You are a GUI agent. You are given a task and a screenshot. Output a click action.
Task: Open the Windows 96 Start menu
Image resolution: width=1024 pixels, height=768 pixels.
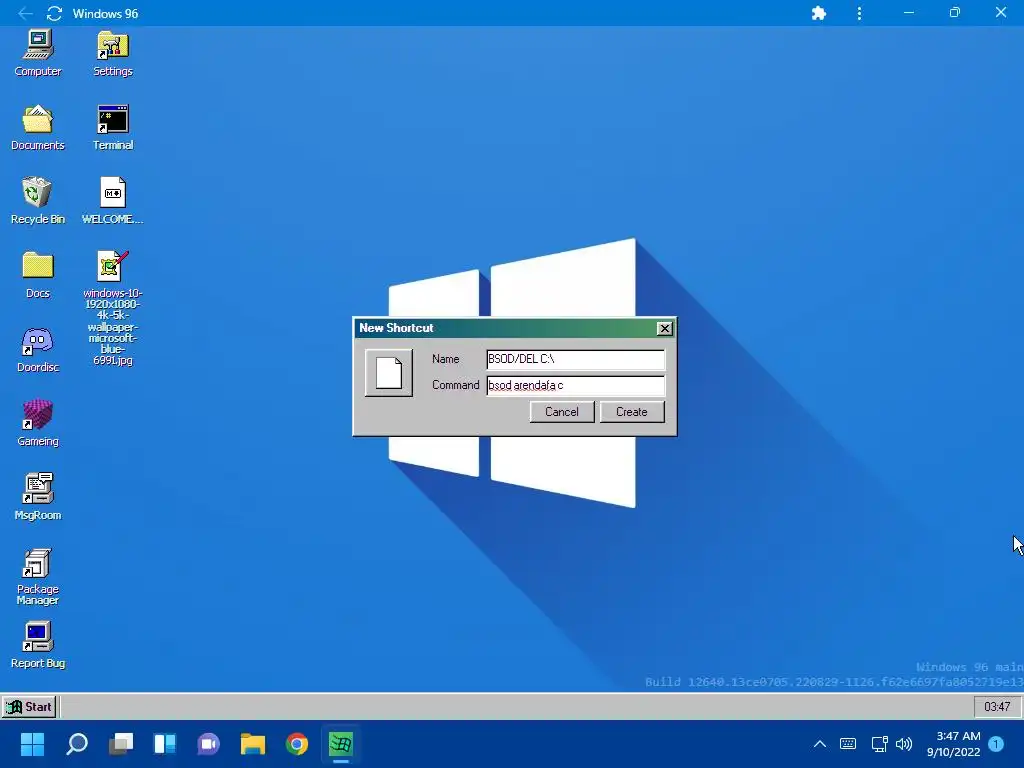[x=29, y=707]
